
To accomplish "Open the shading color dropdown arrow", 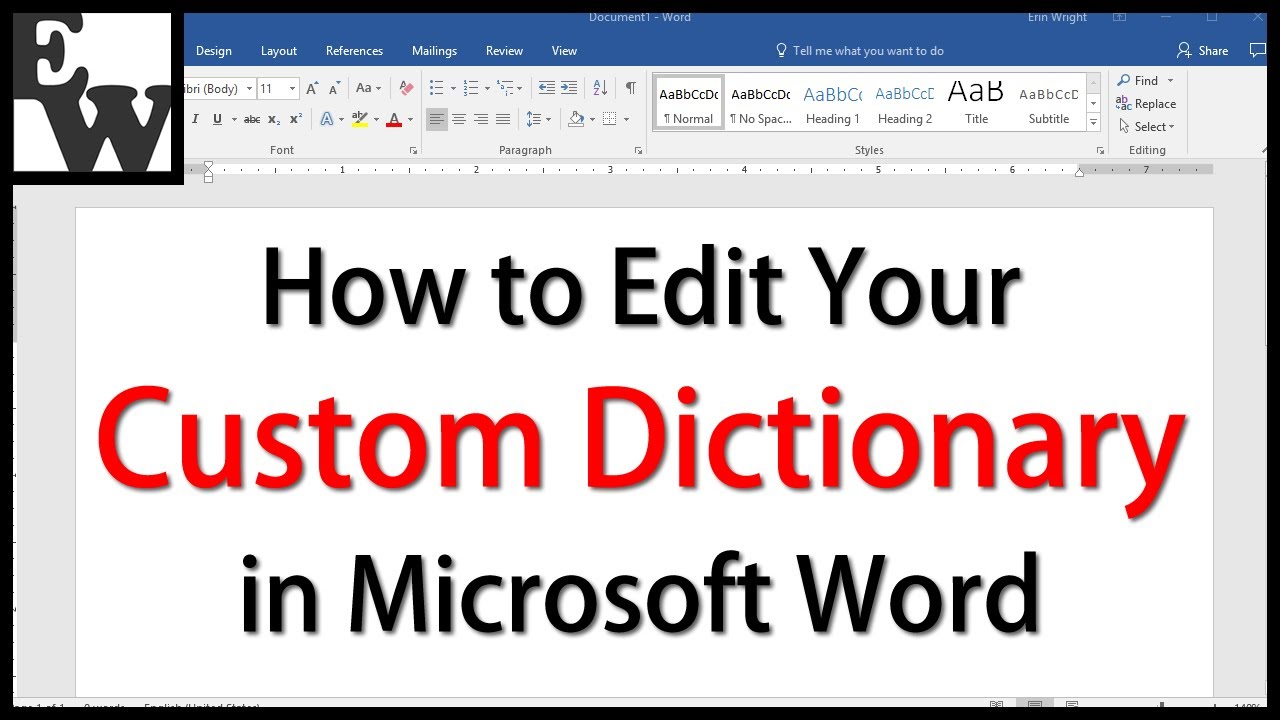I will point(592,119).
